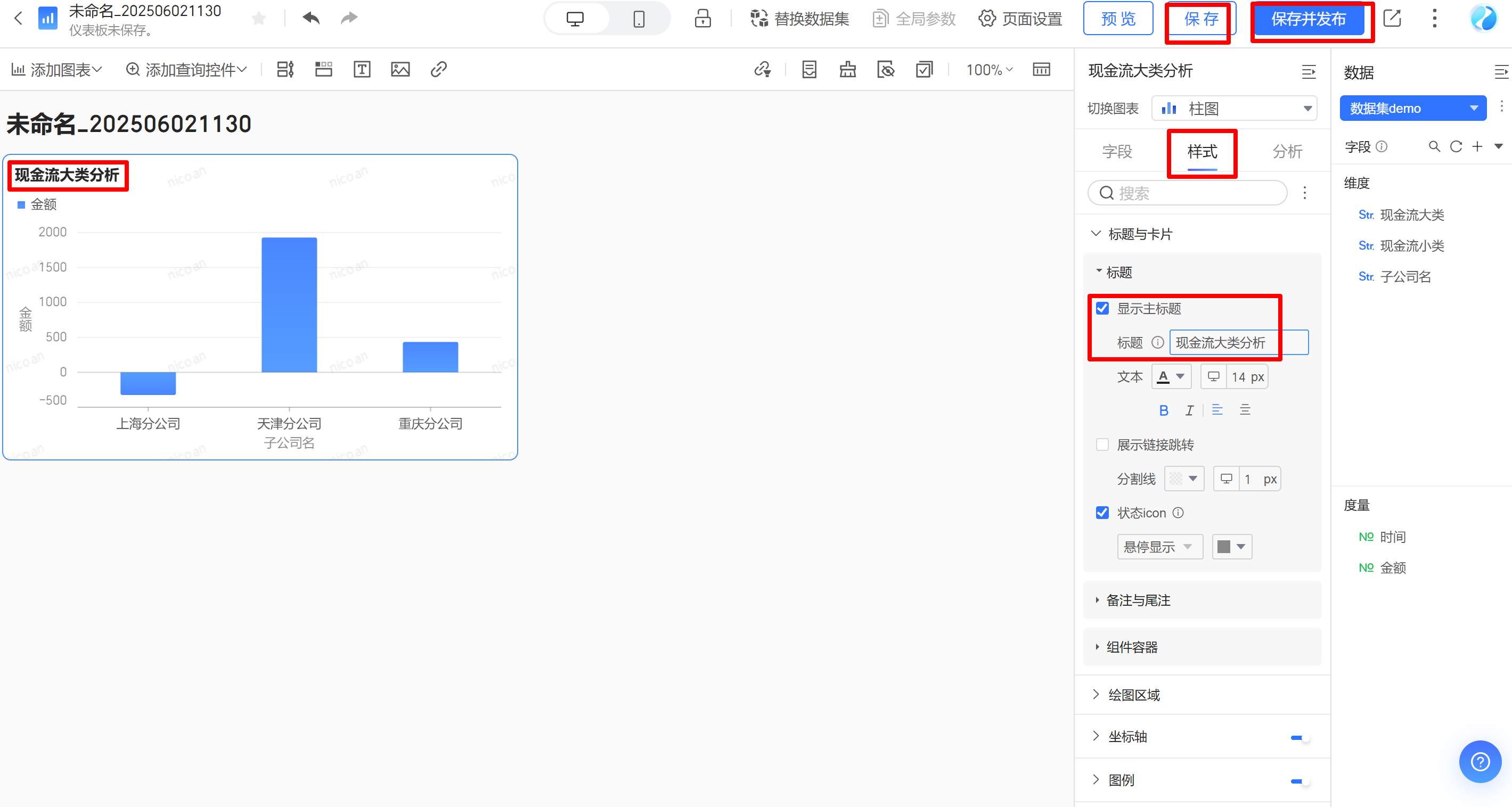Screen dimensions: 1512x807
Task: Toggle the 状态icon checkbox
Action: (x=1102, y=513)
